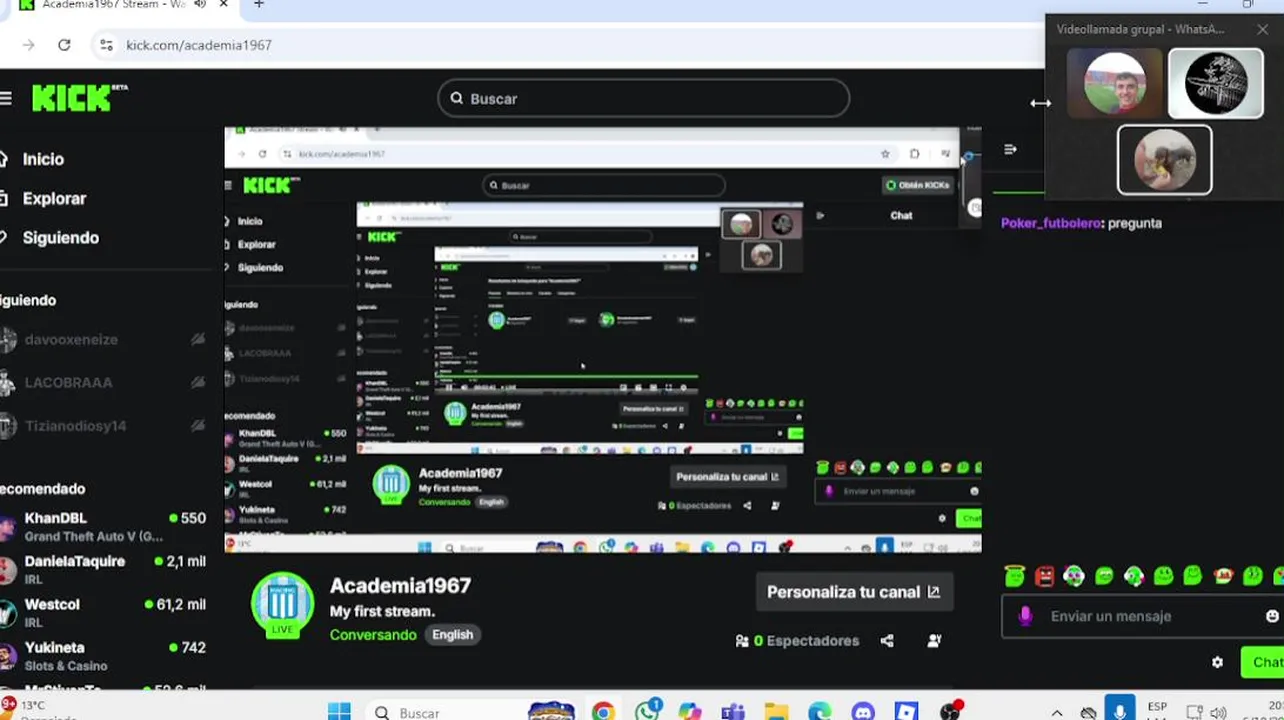
Task: Go to Inicio in sidebar
Action: pyautogui.click(x=43, y=159)
